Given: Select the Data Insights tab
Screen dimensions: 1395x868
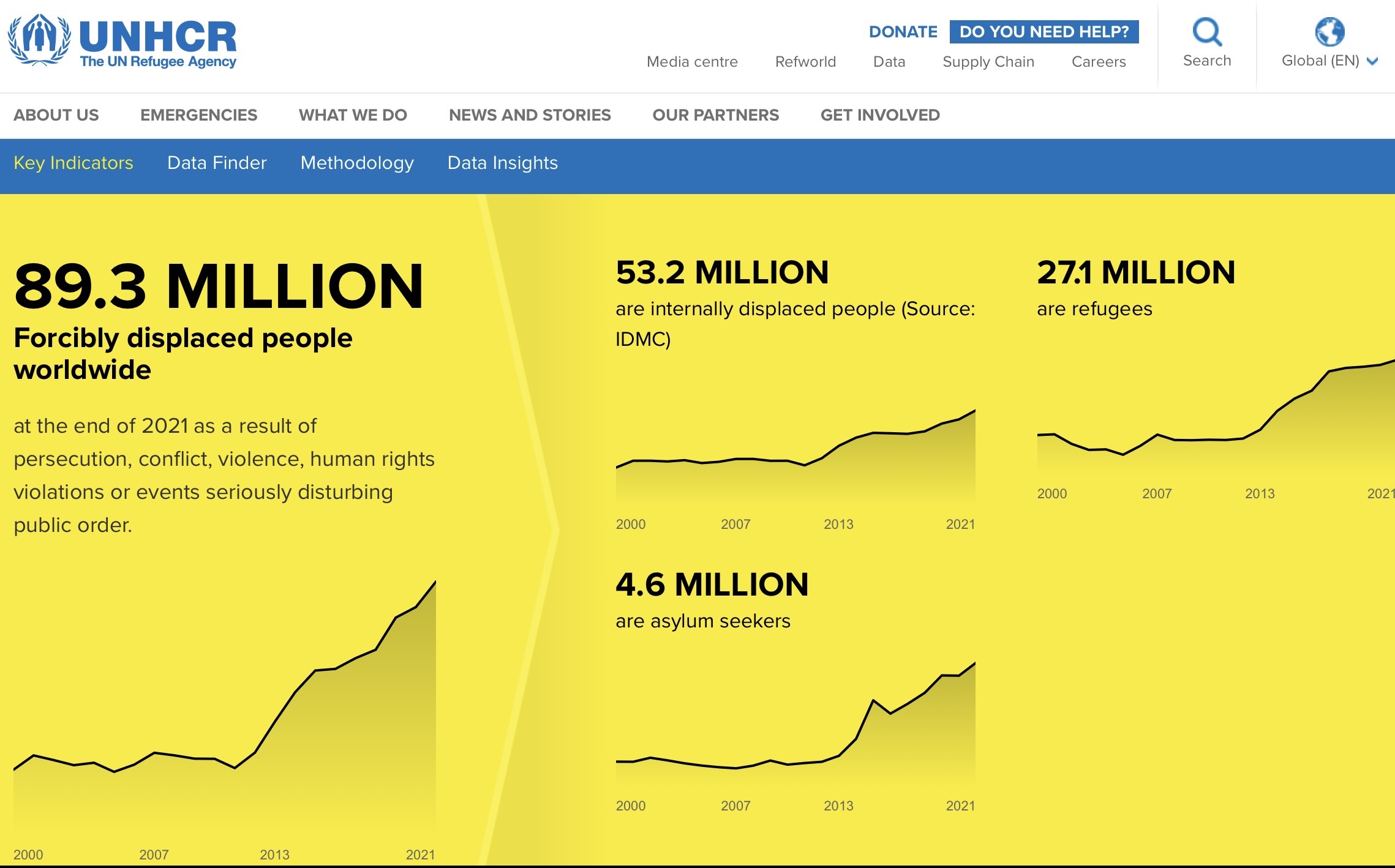Looking at the screenshot, I should pos(502,163).
